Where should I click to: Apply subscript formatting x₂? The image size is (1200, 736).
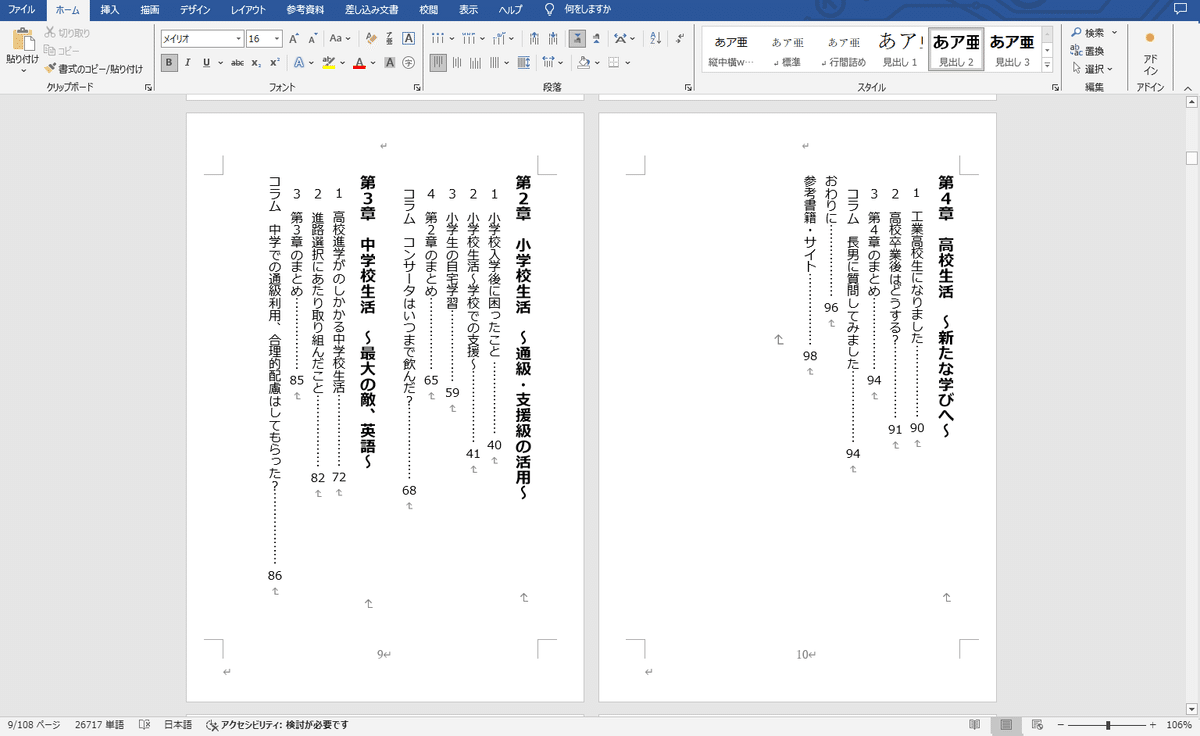pos(256,62)
